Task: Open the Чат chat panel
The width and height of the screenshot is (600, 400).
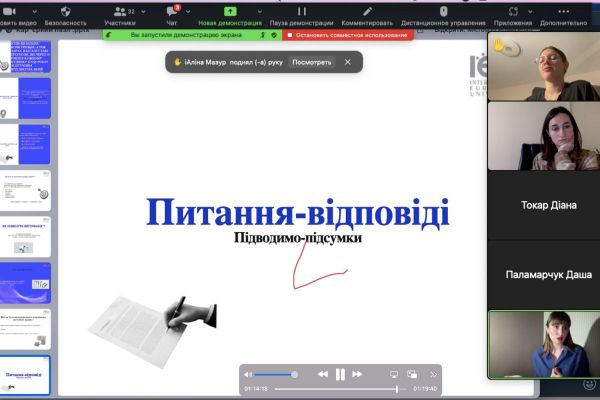Action: (x=172, y=13)
